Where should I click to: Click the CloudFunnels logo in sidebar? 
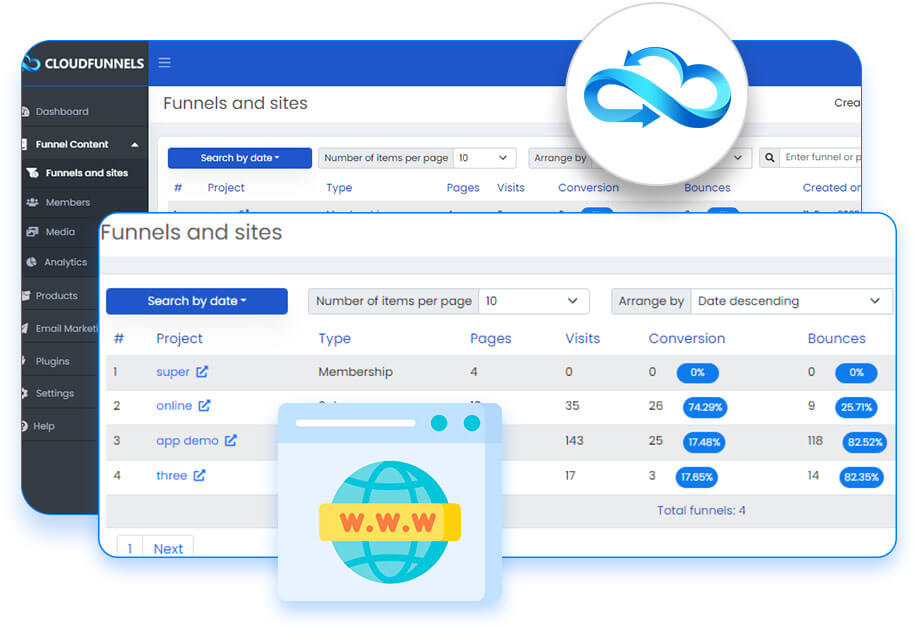click(x=84, y=63)
